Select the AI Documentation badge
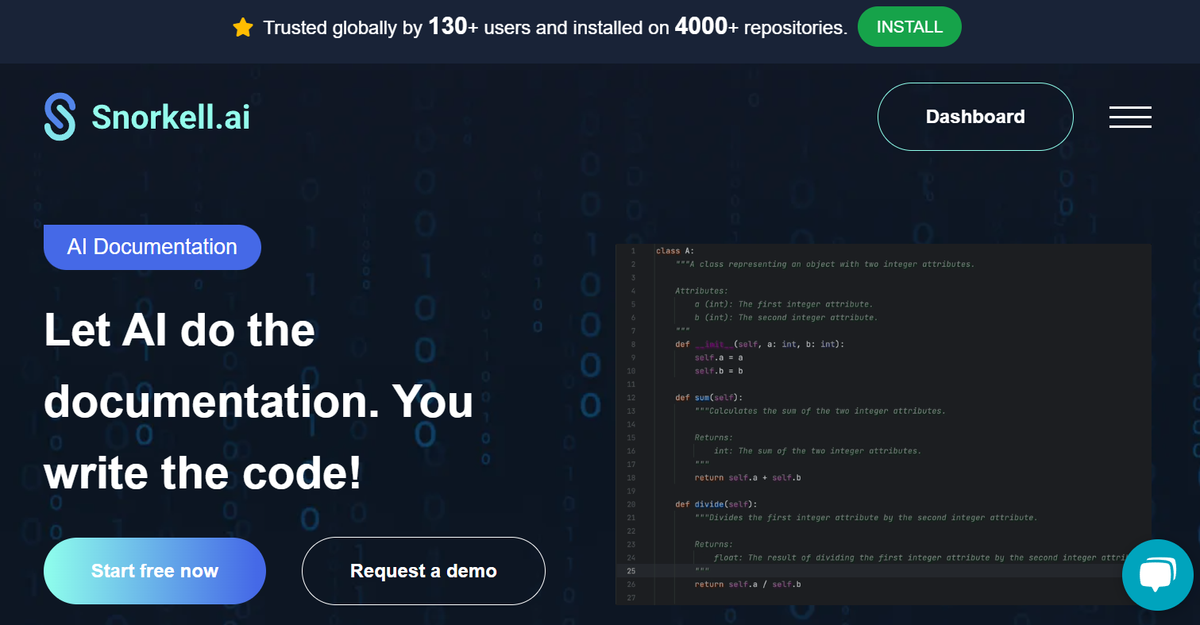The width and height of the screenshot is (1200, 625). pos(152,247)
